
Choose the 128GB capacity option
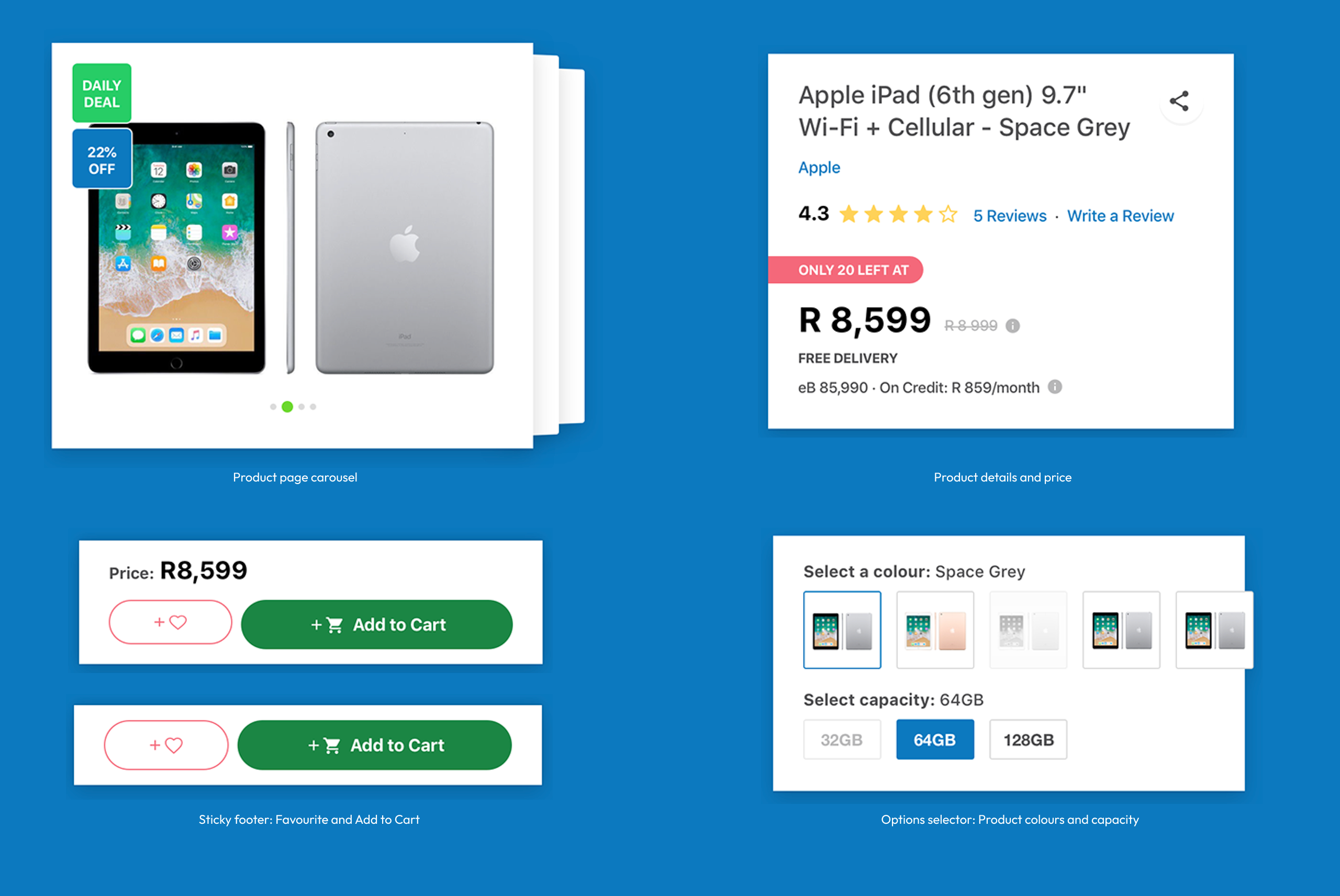pos(1028,740)
